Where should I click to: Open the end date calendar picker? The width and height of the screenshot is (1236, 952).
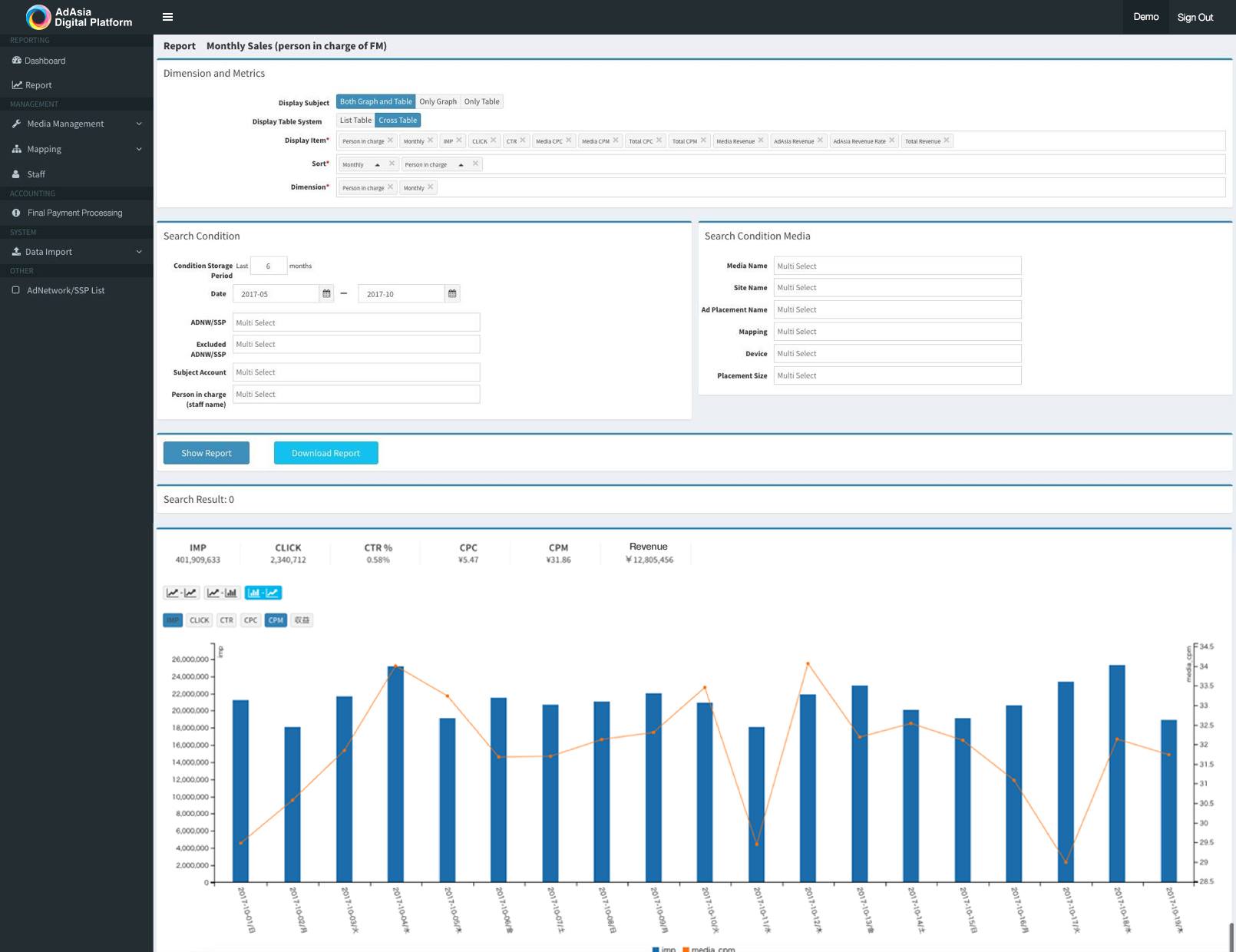[x=452, y=294]
